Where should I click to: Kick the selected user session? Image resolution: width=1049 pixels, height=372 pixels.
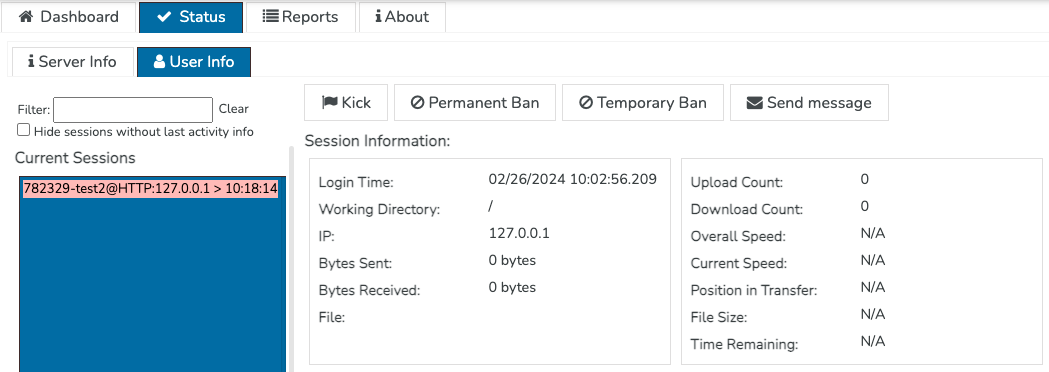[x=347, y=102]
